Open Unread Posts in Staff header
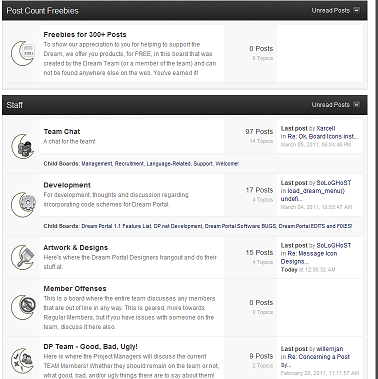The width and height of the screenshot is (378, 379). tap(330, 105)
